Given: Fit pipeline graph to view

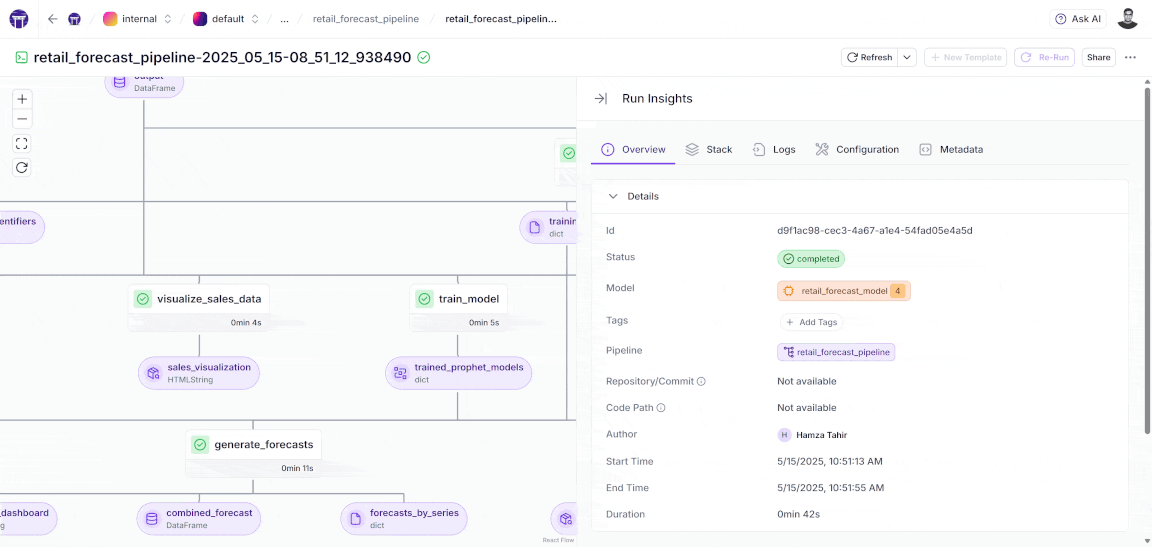Looking at the screenshot, I should point(22,144).
